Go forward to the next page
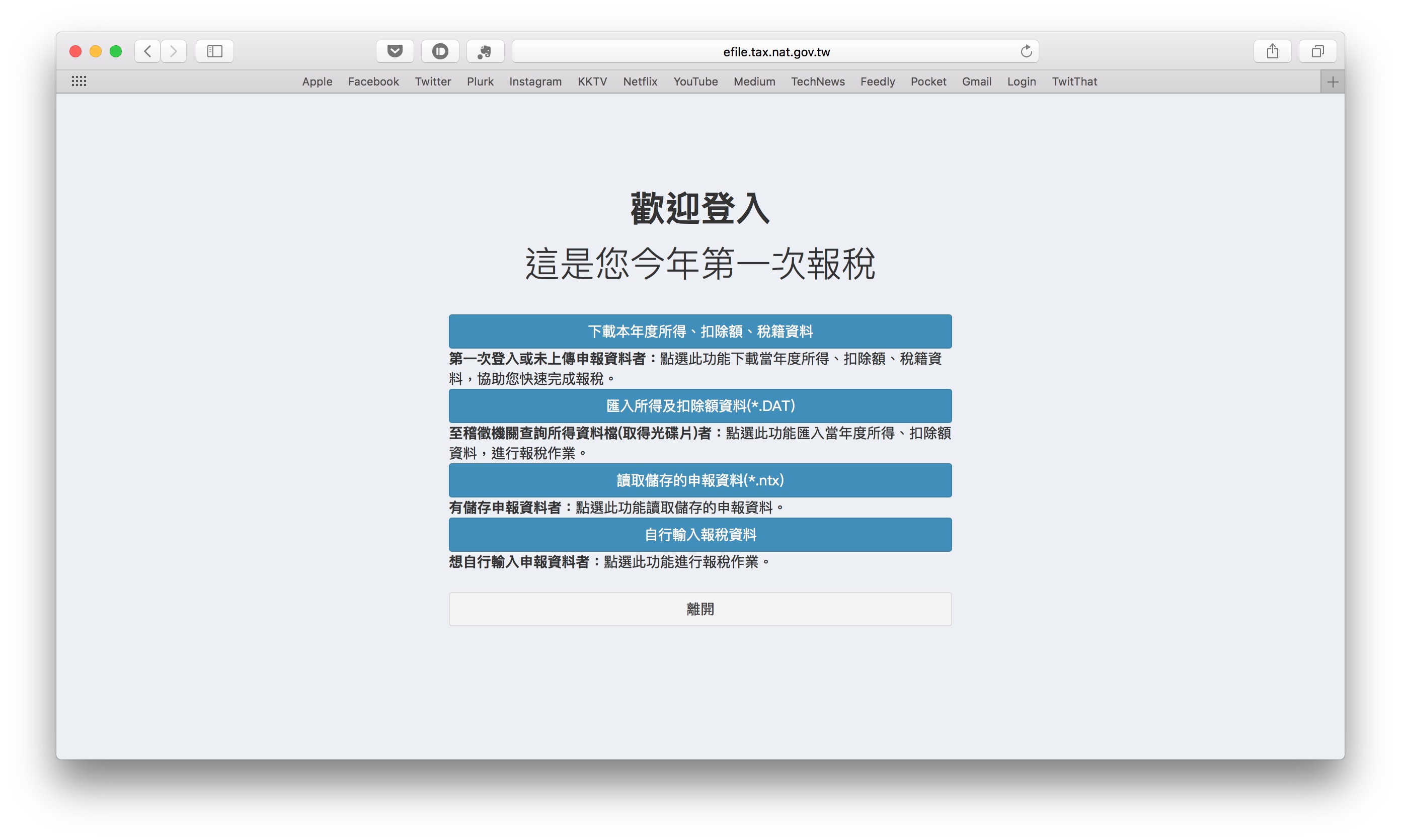The image size is (1401, 840). point(174,51)
